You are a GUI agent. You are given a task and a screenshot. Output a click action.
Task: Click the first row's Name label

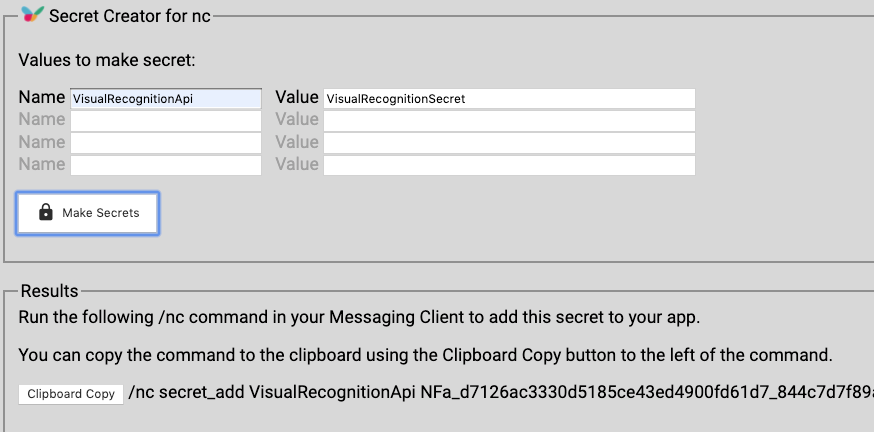[42, 98]
